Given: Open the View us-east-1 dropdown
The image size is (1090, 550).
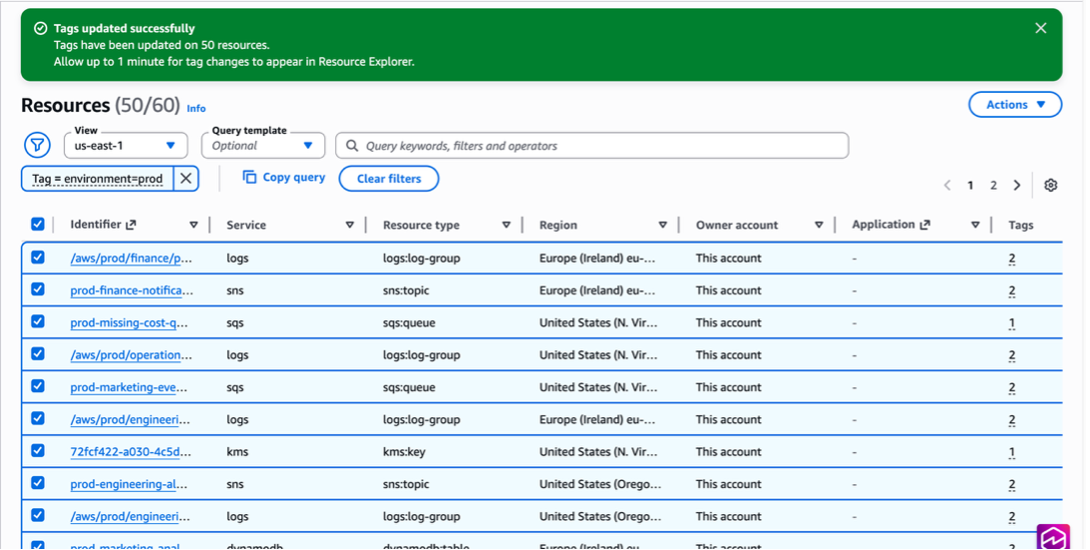Looking at the screenshot, I should pos(126,146).
